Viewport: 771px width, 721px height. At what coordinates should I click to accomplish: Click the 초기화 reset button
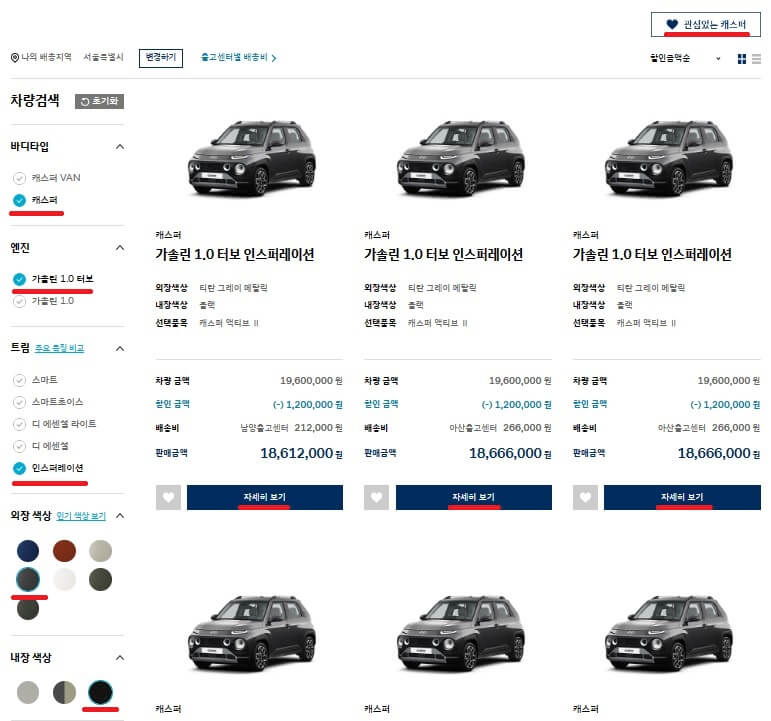point(99,101)
